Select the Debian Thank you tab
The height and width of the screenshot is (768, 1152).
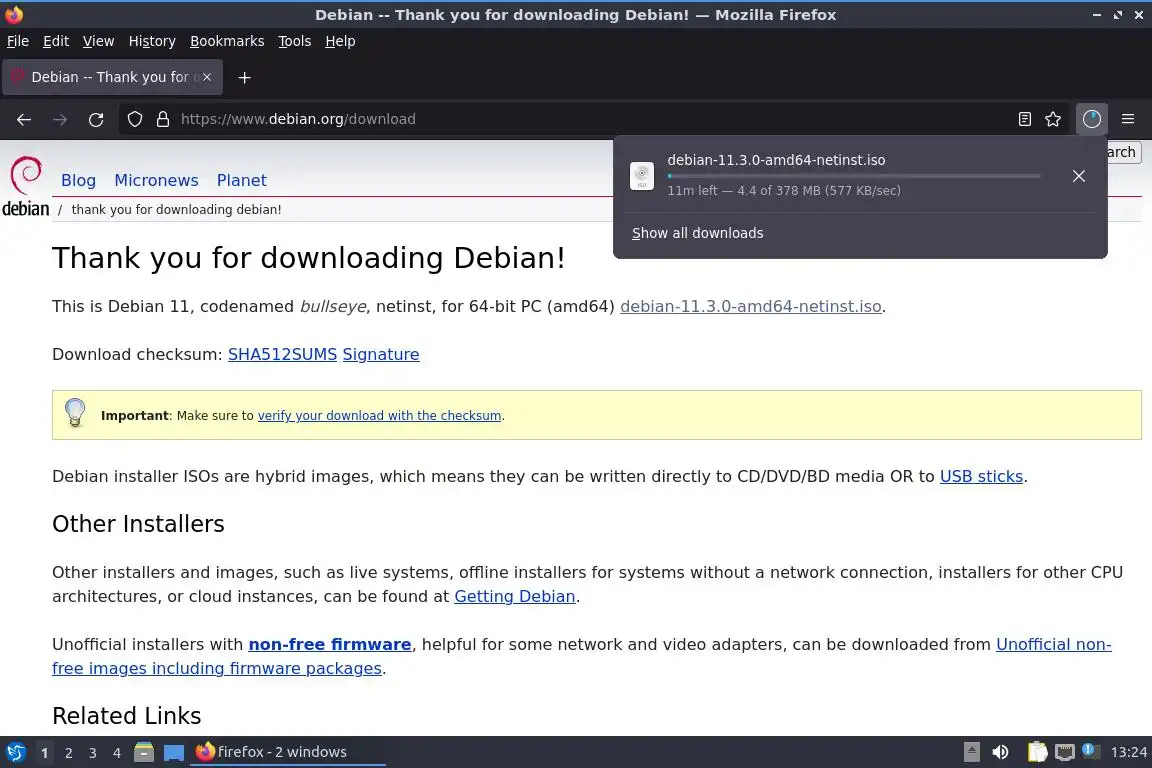coord(112,77)
